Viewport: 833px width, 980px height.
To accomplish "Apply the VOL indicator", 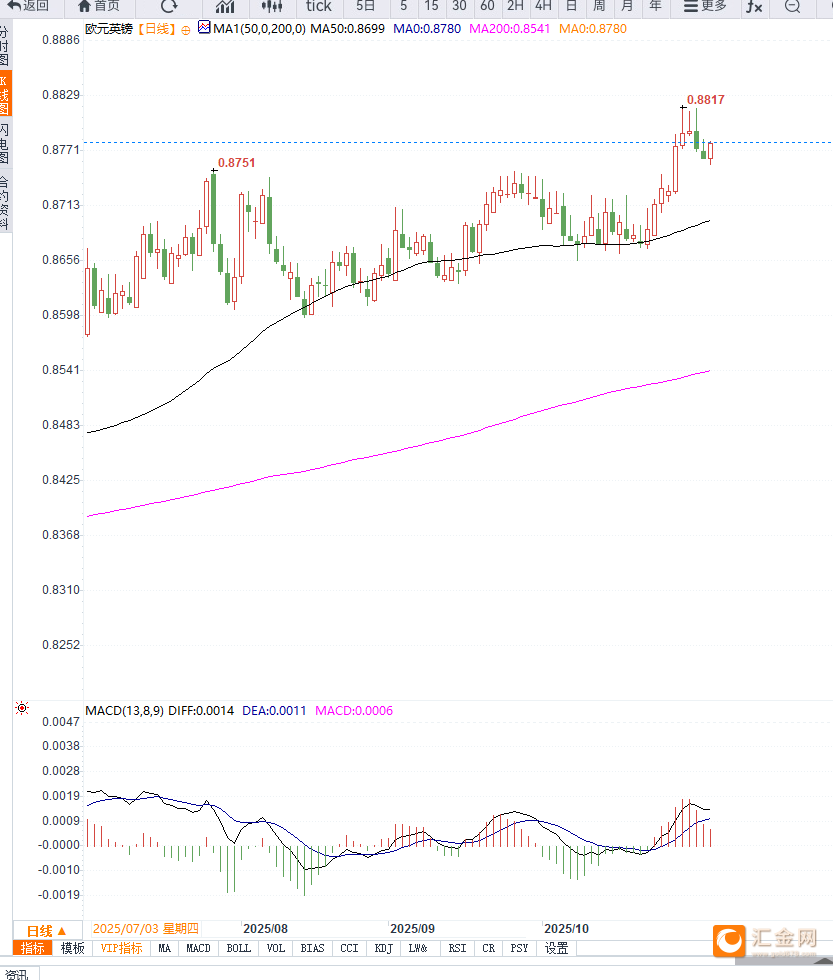I will click(x=276, y=948).
